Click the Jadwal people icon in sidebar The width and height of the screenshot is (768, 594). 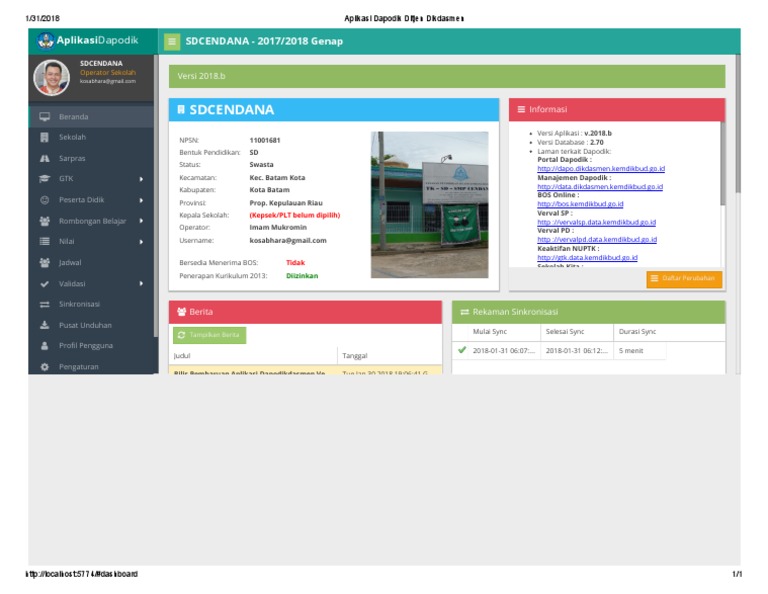point(45,262)
